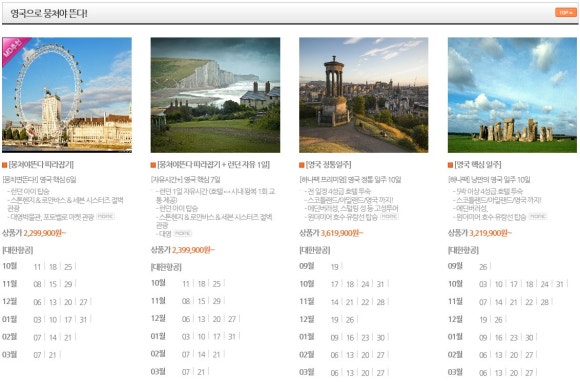The image size is (580, 382).
Task: Select 01월 10 in 영국 핵심 7일
Action: tap(202, 337)
